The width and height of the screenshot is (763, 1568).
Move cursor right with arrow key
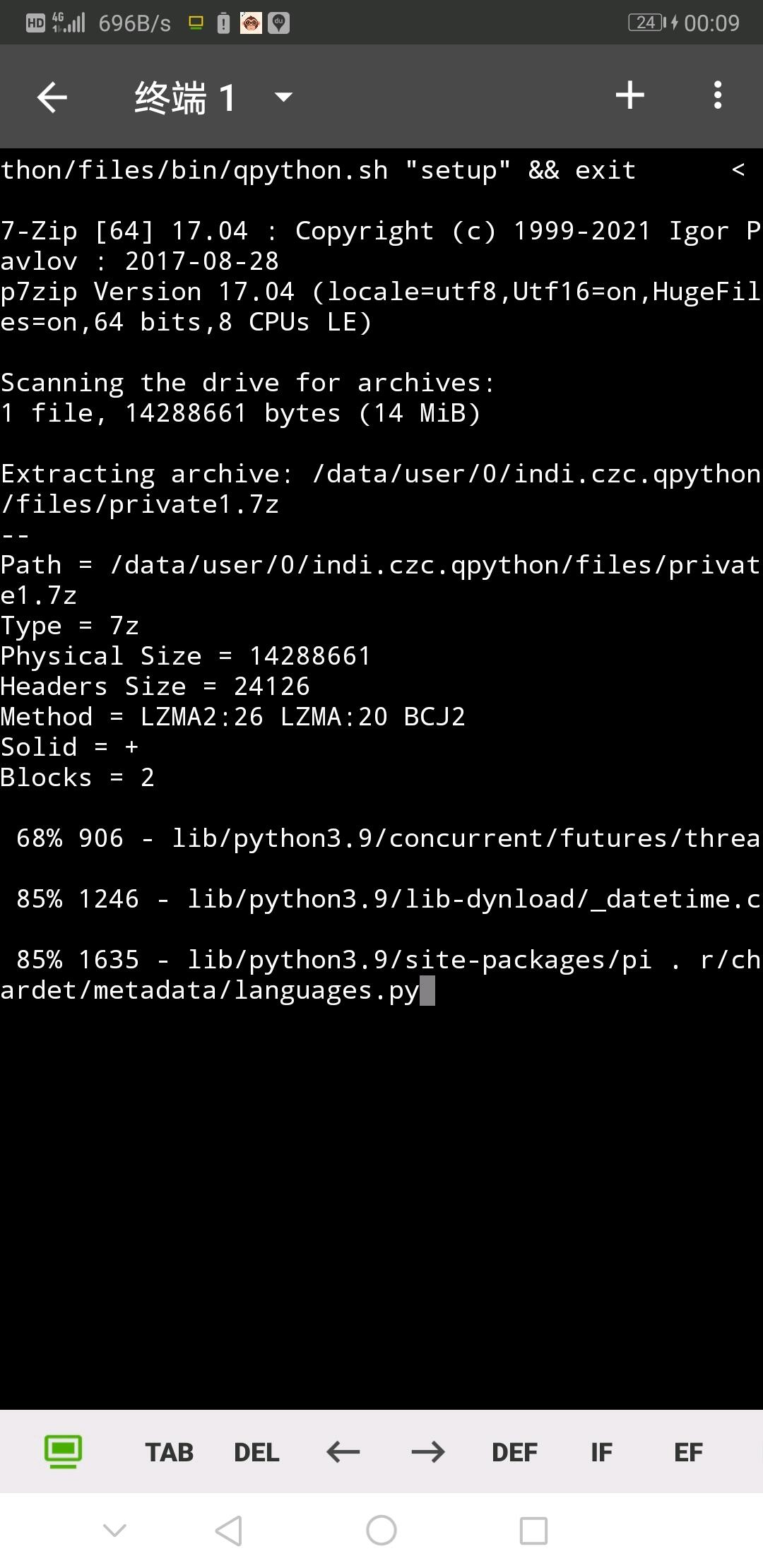[428, 1452]
